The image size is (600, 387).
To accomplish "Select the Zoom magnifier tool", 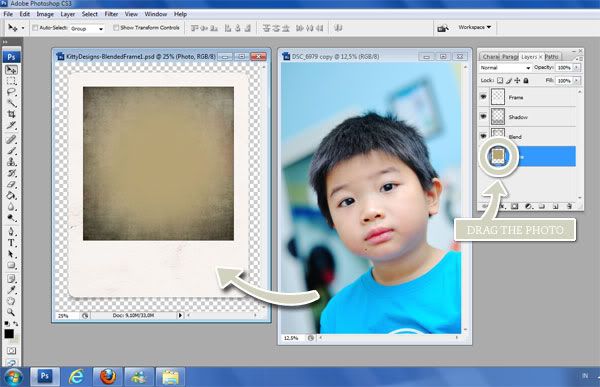I will [11, 312].
